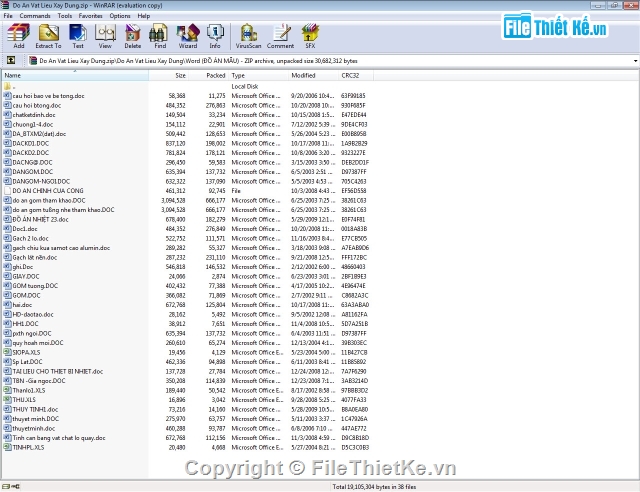
Task: Open the Help menu
Action: [x=144, y=16]
